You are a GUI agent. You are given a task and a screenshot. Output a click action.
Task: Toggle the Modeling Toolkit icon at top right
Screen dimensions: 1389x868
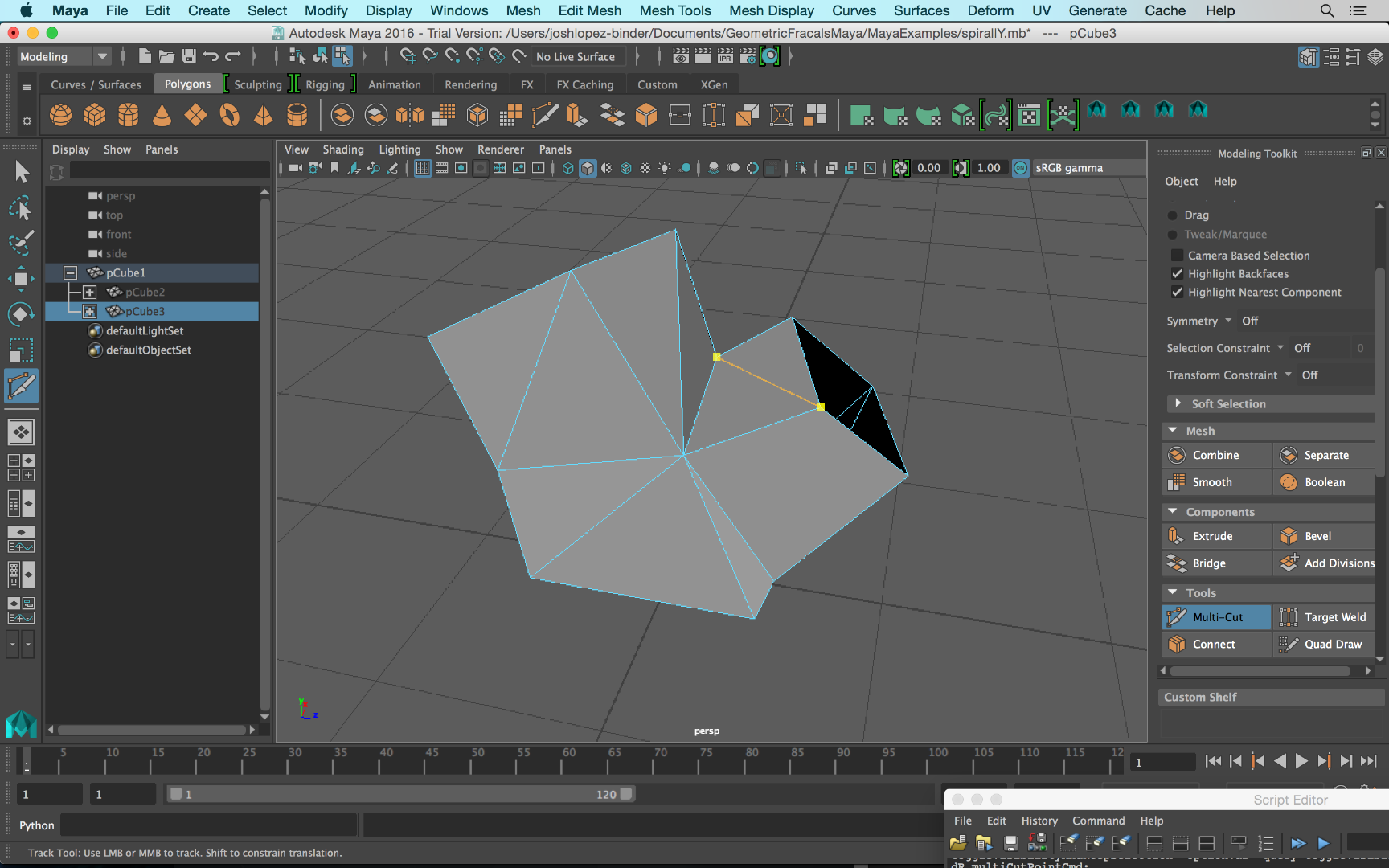(x=1309, y=57)
